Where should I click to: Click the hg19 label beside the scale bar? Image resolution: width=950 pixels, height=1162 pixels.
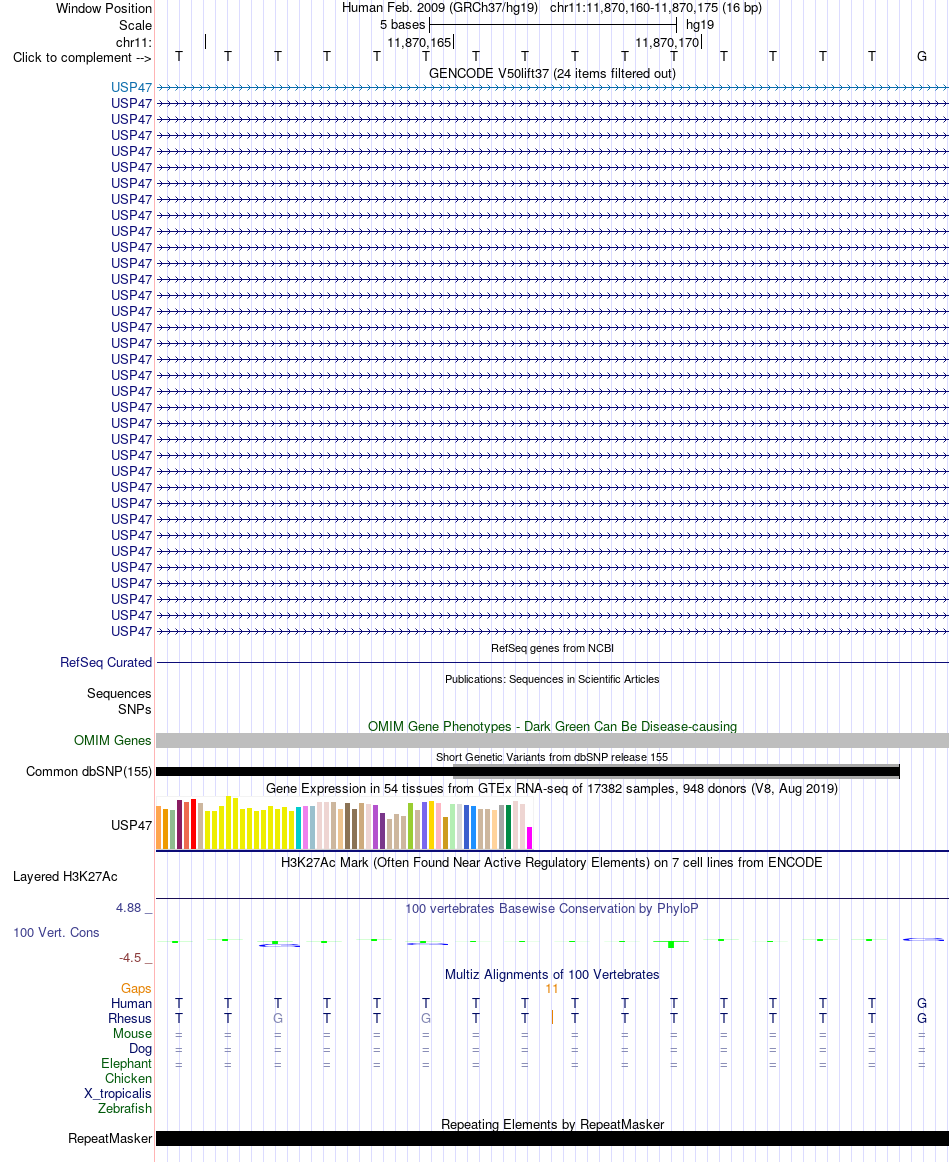click(700, 24)
